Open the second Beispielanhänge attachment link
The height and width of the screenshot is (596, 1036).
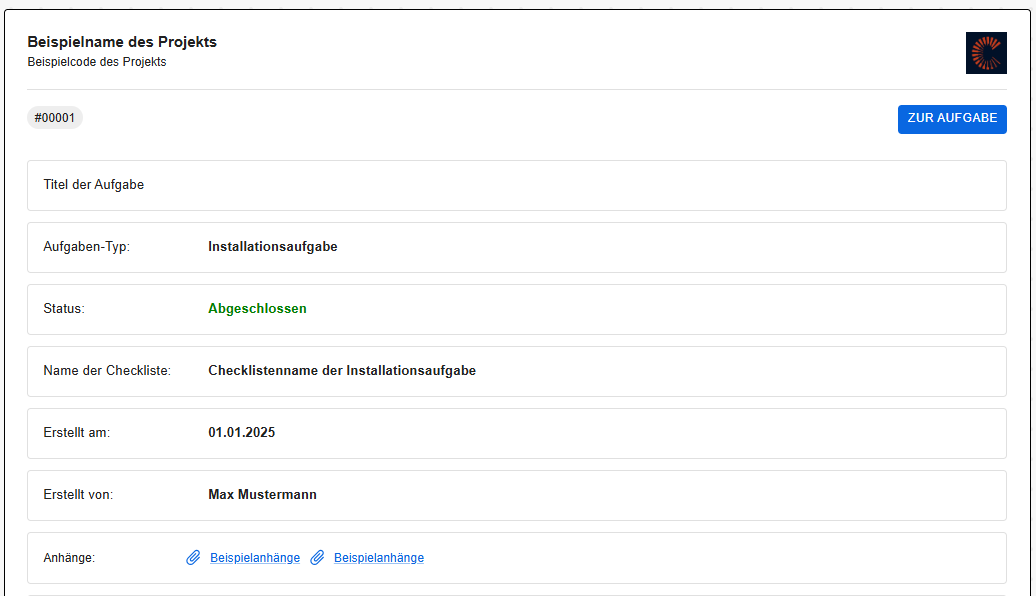[x=379, y=558]
